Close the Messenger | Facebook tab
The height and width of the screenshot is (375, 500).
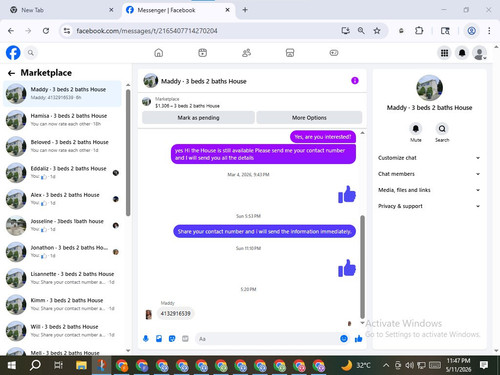point(227,10)
